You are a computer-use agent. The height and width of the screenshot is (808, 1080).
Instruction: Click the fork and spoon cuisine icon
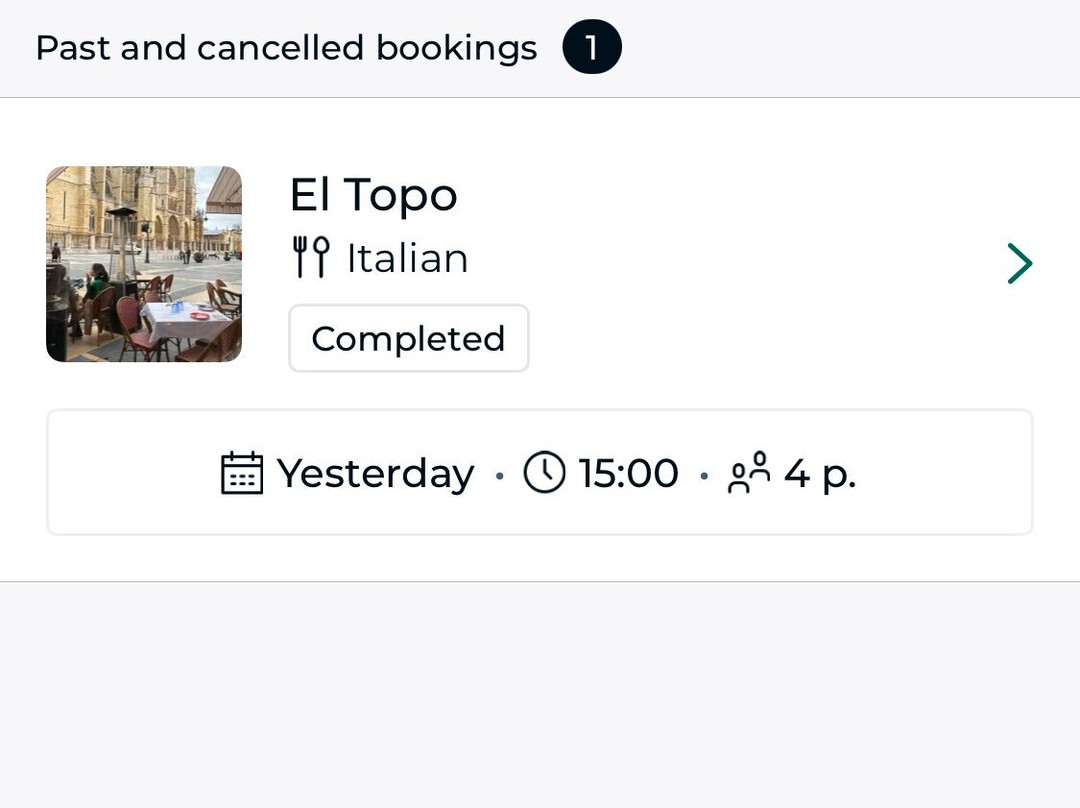(x=311, y=257)
